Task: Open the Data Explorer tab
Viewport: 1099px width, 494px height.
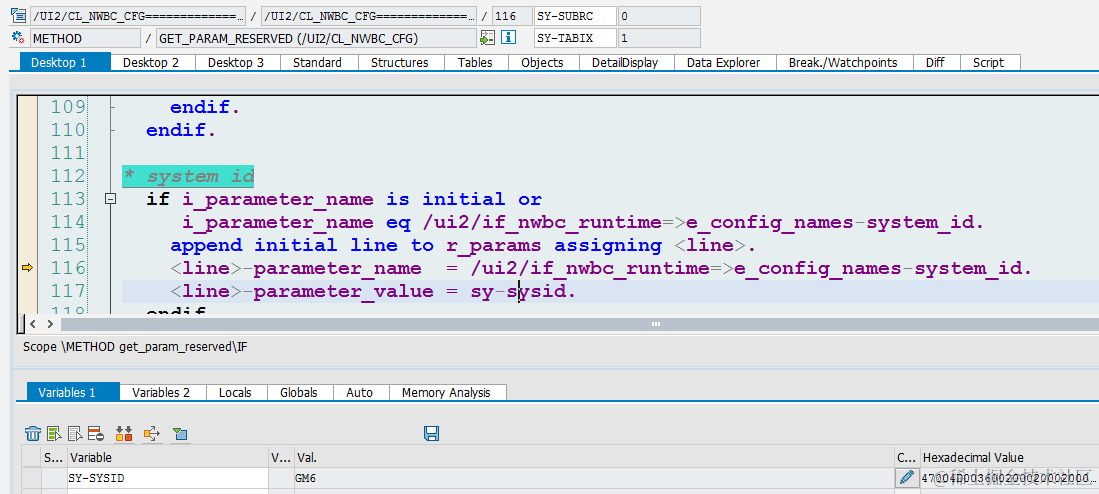Action: [x=723, y=62]
